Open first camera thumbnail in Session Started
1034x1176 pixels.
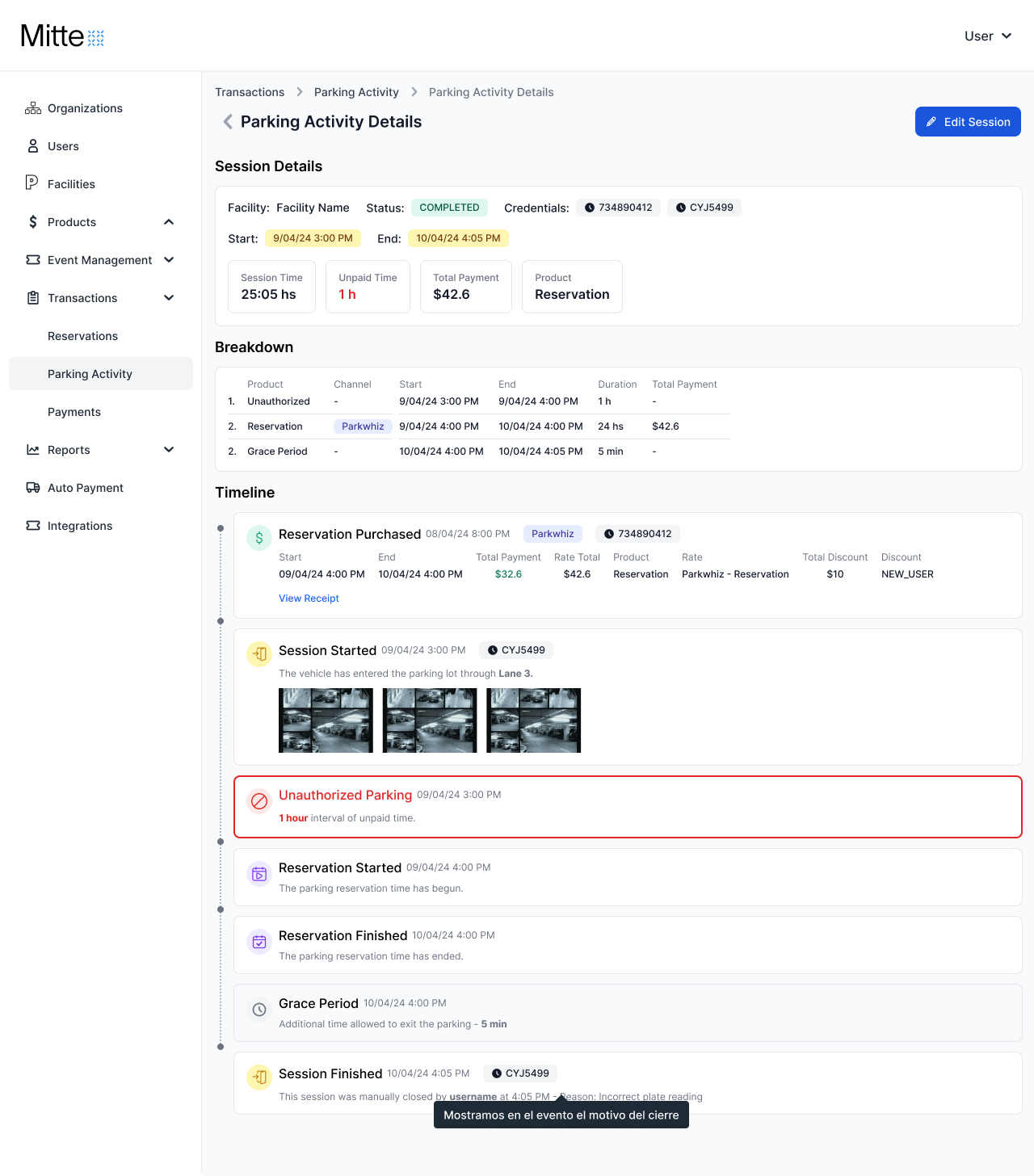326,720
